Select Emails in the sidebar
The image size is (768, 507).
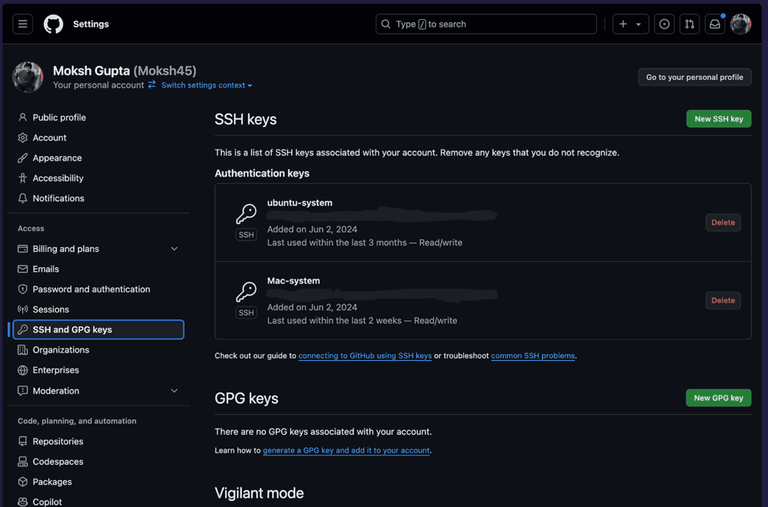[x=46, y=269]
